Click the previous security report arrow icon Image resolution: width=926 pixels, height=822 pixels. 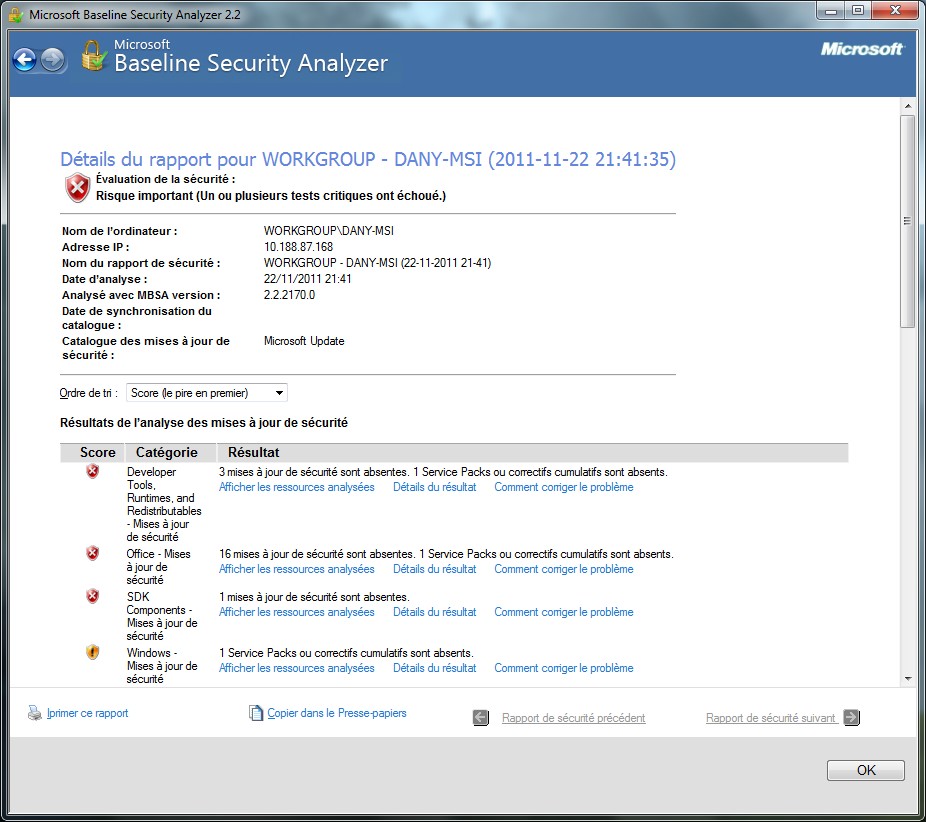[481, 717]
